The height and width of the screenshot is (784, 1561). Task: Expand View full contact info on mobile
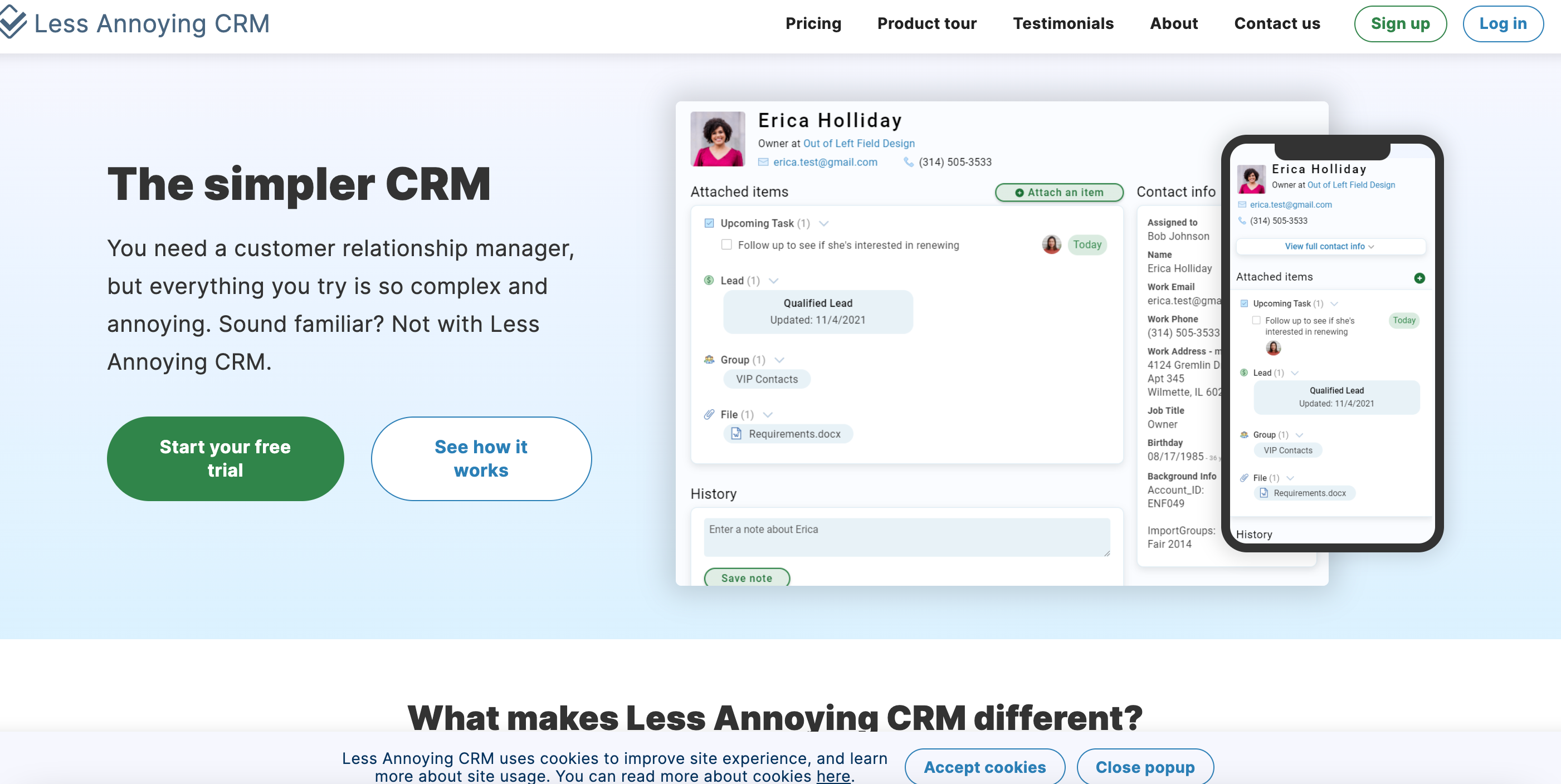click(1330, 247)
